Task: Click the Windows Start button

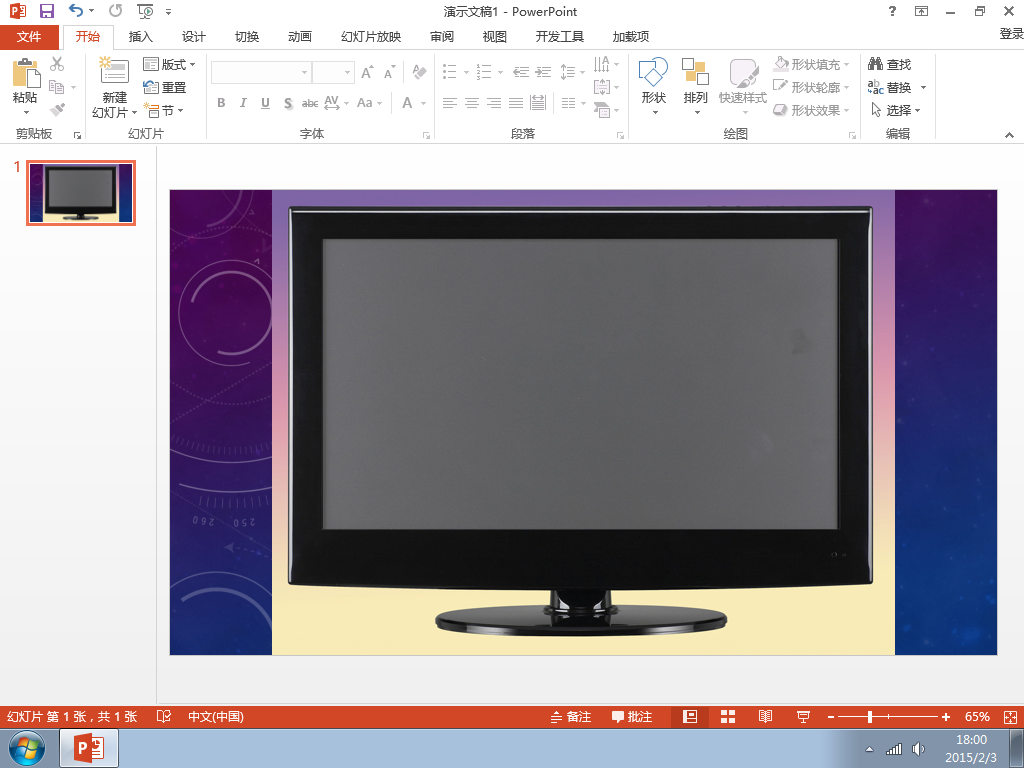Action: 27,748
